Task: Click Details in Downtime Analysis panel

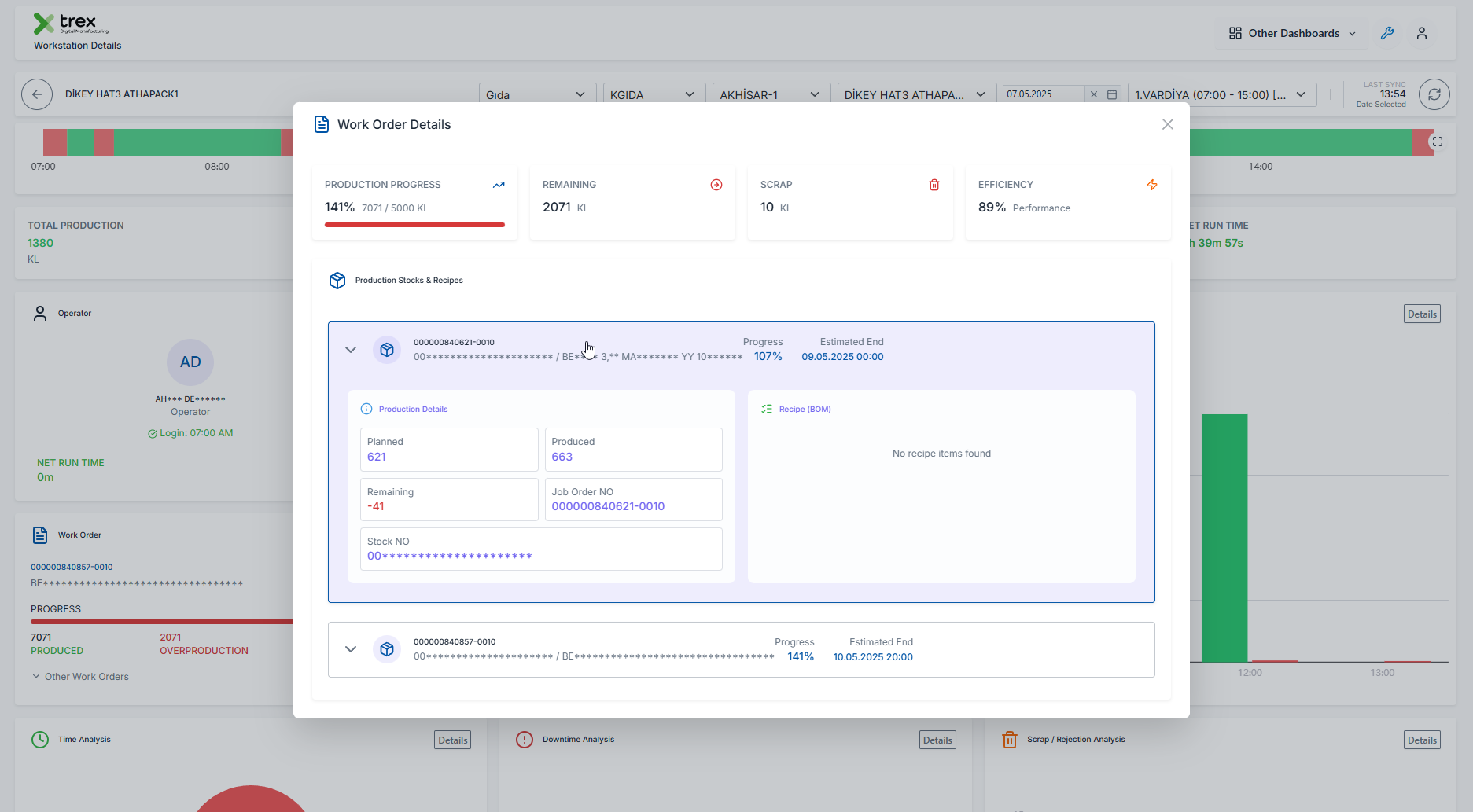Action: (x=937, y=740)
